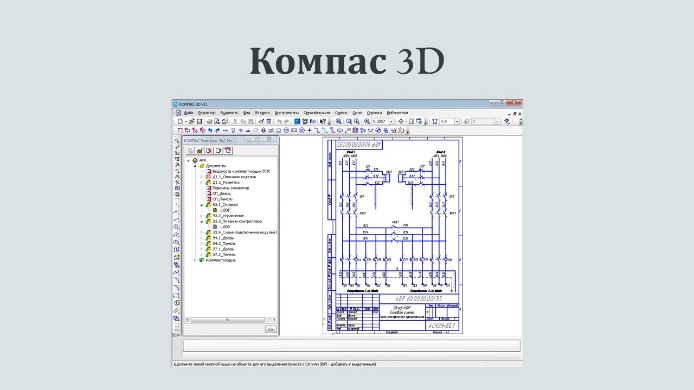This screenshot has width=694, height=390.
Task: Click the Print icon in toolbar
Action: click(x=210, y=121)
